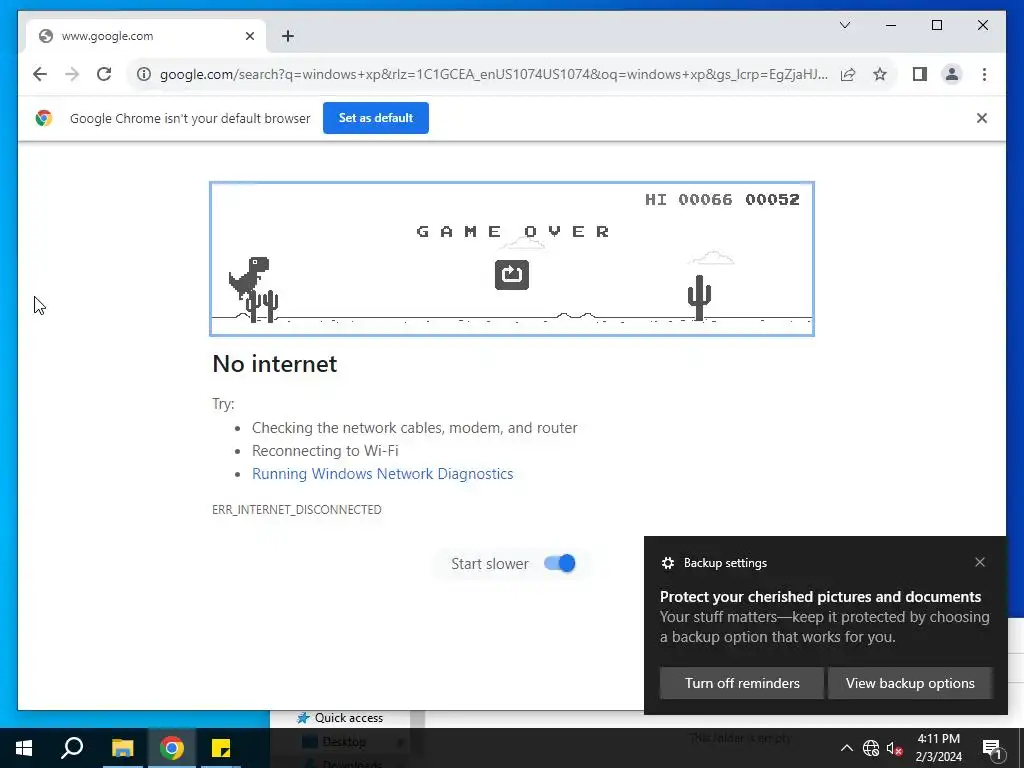Restart the dinosaur game
Viewport: 1024px width, 768px height.
coord(512,275)
